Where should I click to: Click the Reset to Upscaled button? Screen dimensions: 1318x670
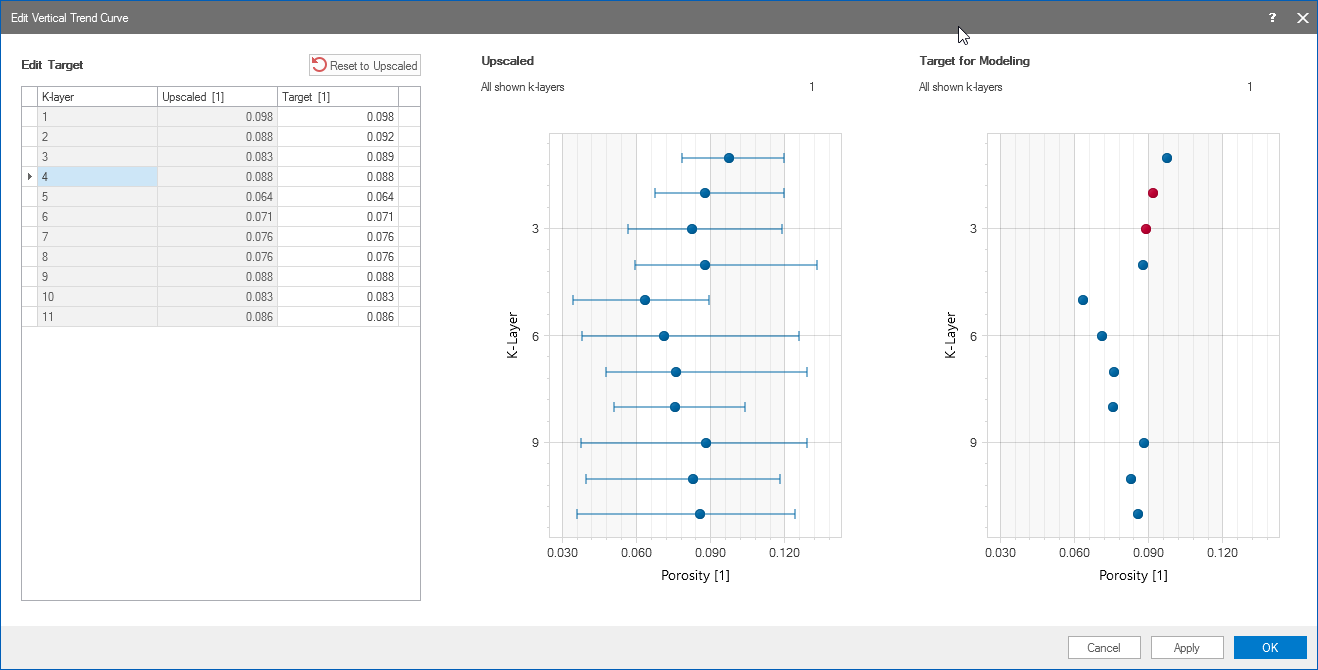365,65
